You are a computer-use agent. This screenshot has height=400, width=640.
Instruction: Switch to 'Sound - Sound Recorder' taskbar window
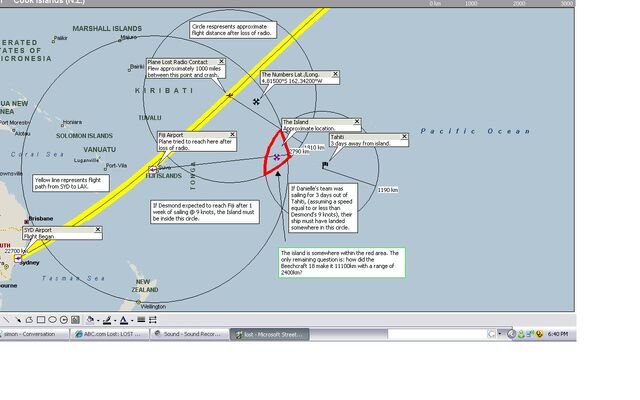(189, 334)
